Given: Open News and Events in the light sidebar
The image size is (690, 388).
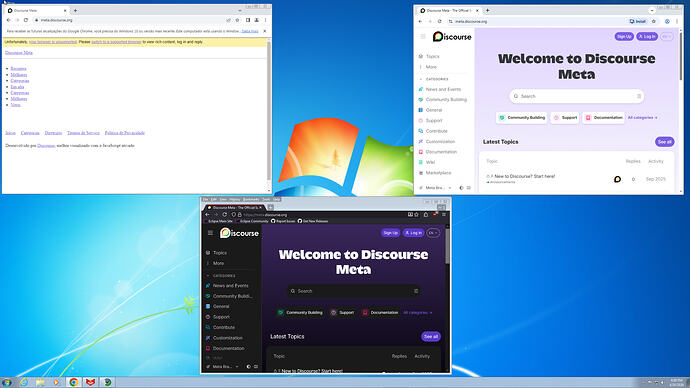Looking at the screenshot, I should tap(444, 89).
